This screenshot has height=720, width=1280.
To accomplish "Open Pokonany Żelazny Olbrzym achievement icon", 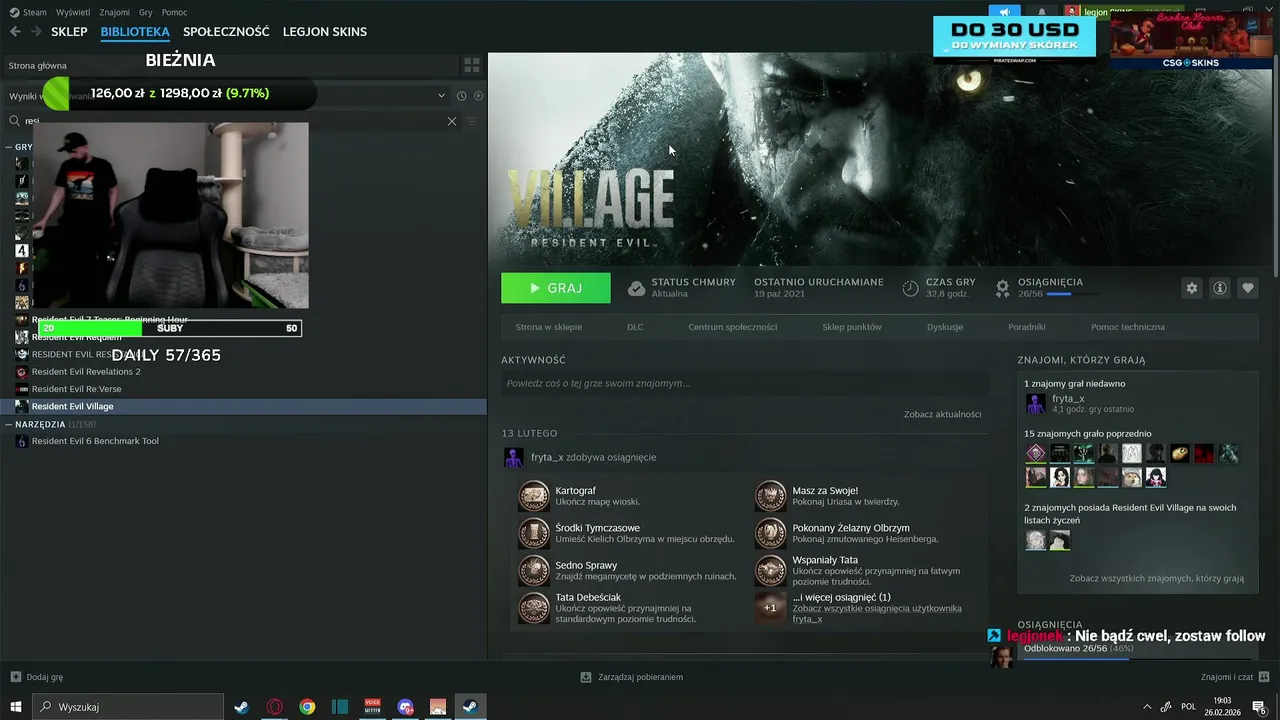I will [x=770, y=533].
